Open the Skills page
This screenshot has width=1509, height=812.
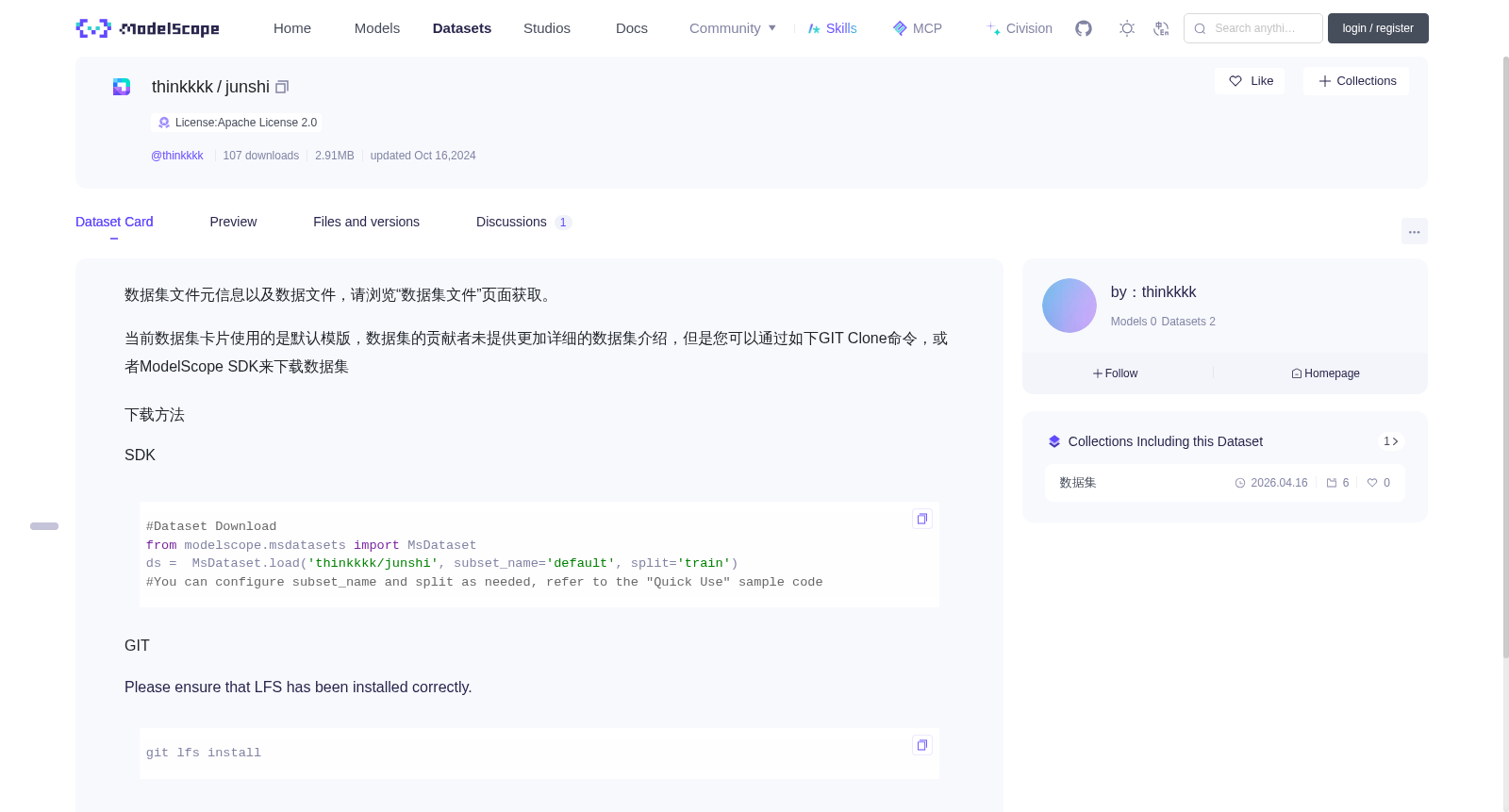pos(833,28)
